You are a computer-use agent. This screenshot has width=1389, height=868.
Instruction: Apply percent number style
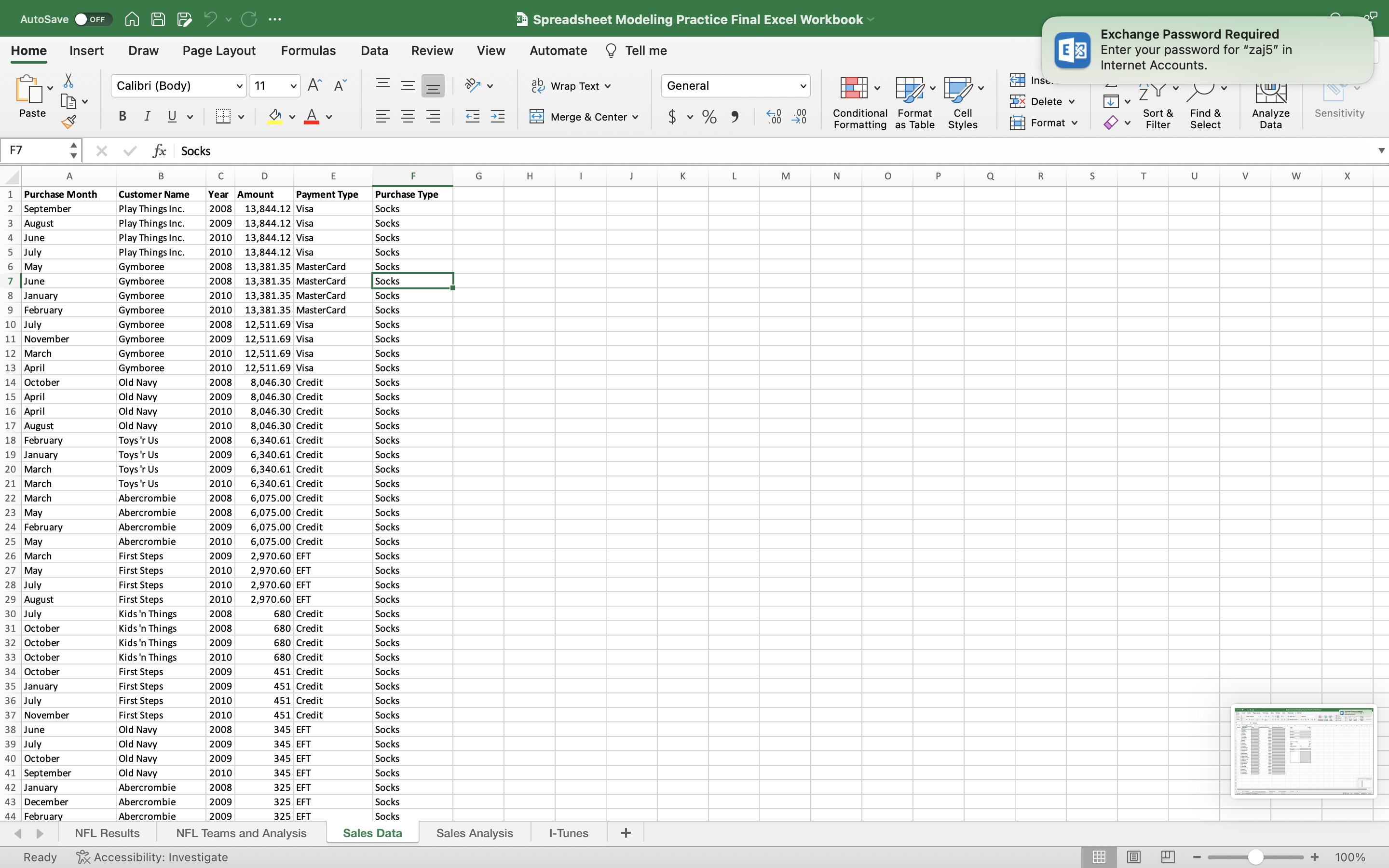point(709,117)
